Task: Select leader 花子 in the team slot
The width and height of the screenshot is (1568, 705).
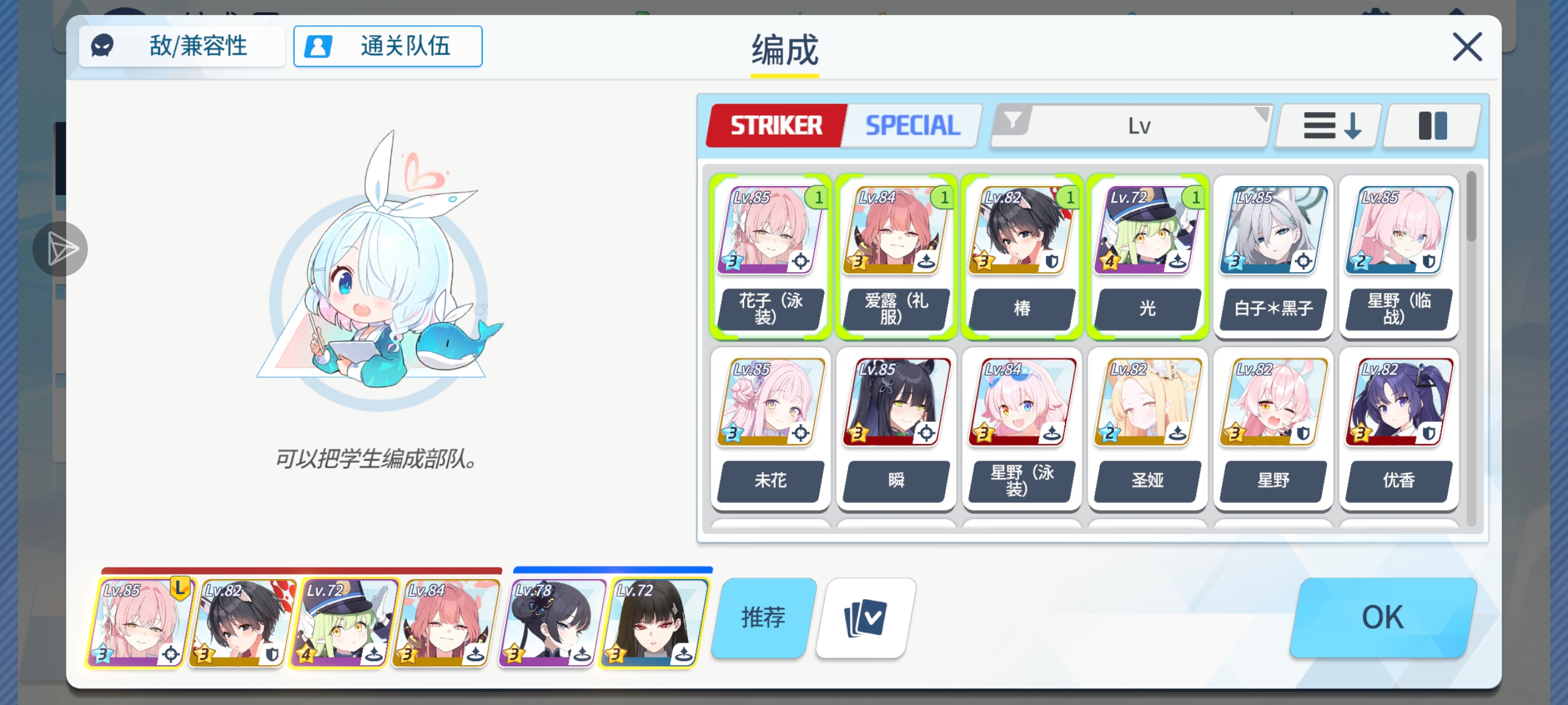Action: (x=140, y=622)
